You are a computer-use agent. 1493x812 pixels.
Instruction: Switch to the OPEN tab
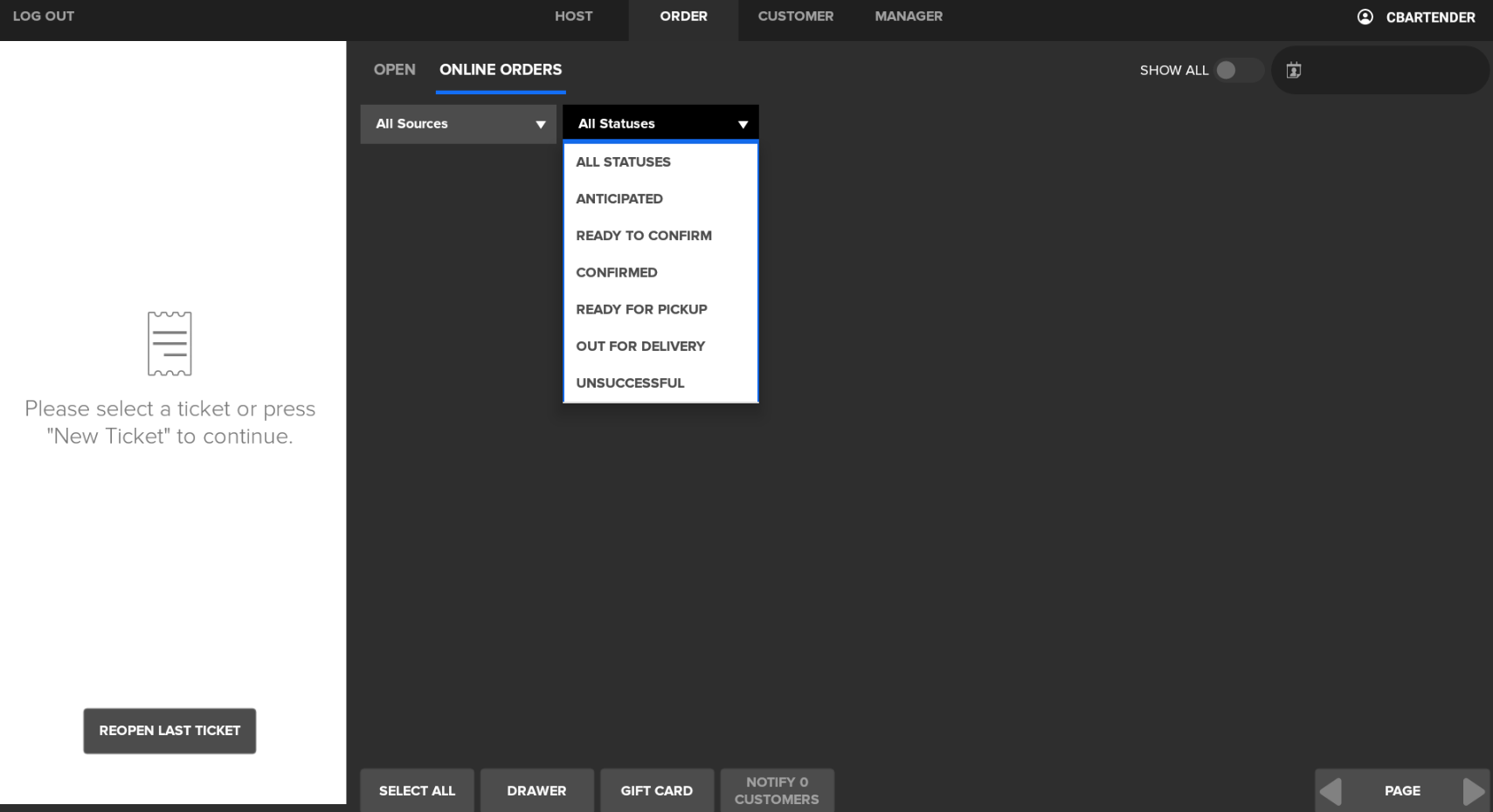click(x=394, y=70)
